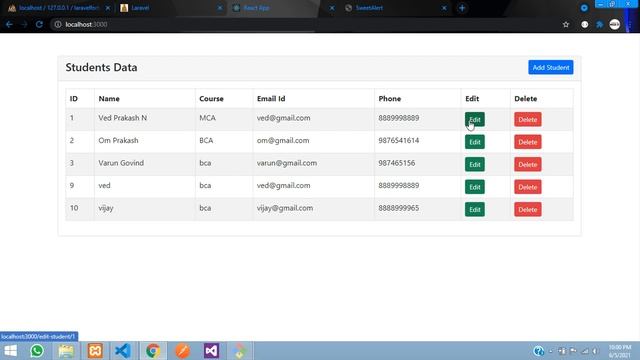This screenshot has height=360, width=640.
Task: Click the name Om Prakash
Action: click(x=118, y=140)
